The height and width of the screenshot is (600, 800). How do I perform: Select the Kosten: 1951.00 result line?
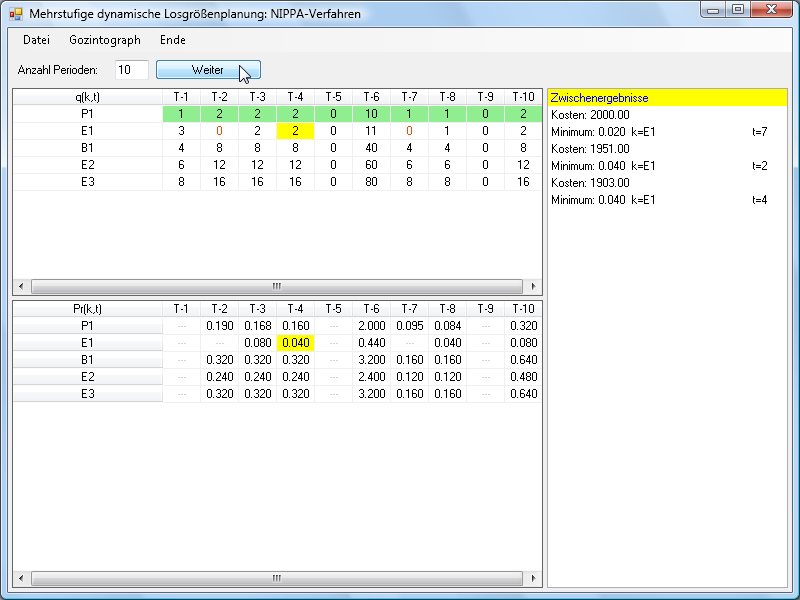(x=590, y=149)
